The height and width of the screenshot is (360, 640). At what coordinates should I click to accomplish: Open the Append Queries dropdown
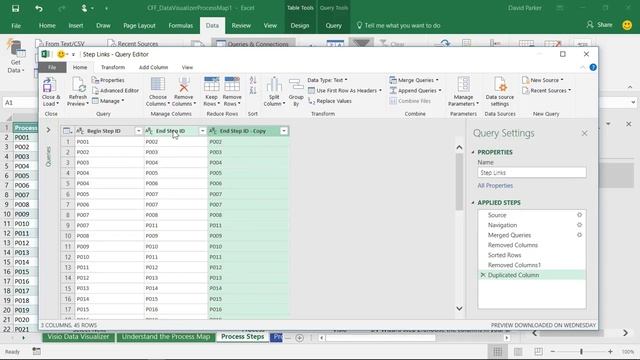pyautogui.click(x=416, y=91)
